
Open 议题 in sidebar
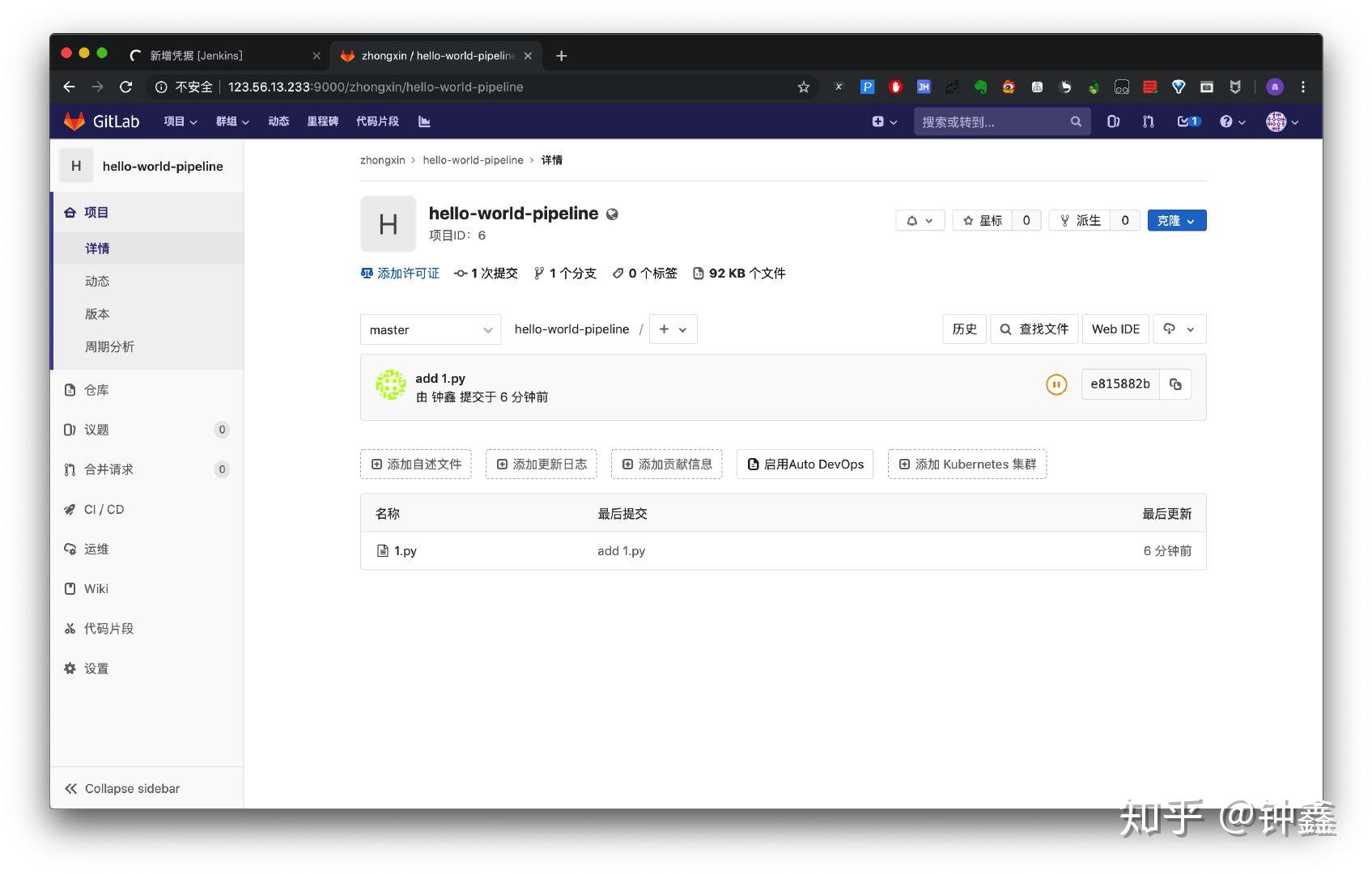(x=147, y=430)
